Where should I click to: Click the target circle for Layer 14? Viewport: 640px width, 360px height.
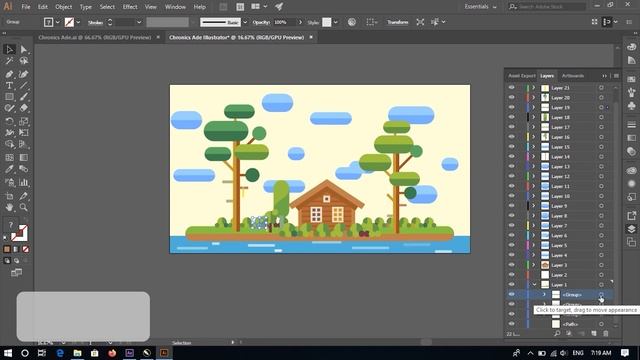(601, 157)
